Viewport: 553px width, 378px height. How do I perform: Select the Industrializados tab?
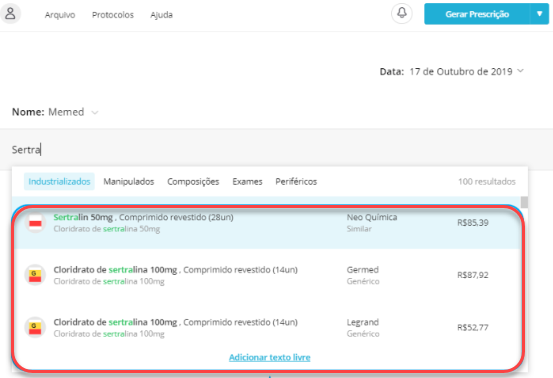pos(59,182)
